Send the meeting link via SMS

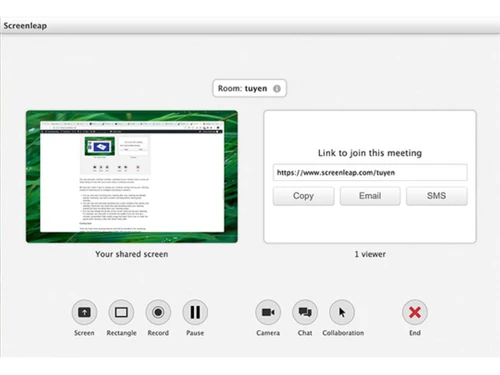(436, 196)
